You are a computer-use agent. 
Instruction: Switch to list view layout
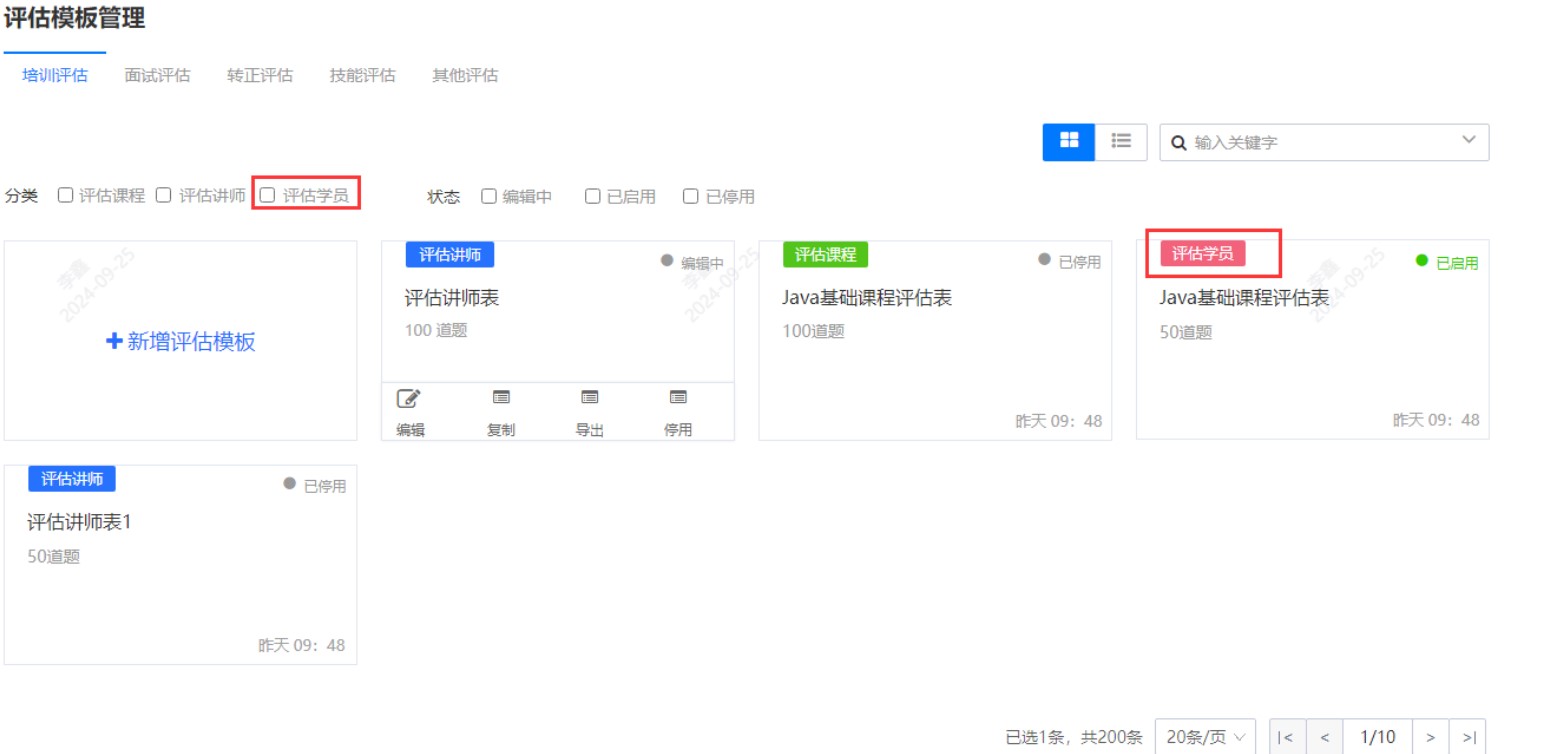[x=1120, y=142]
